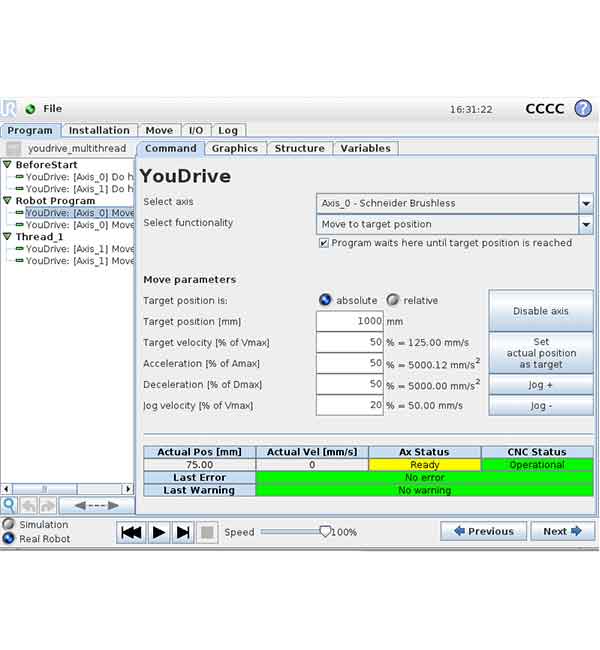Select last Thread_1 [Axis_1] Move node
This screenshot has height=650, width=600.
80,261
